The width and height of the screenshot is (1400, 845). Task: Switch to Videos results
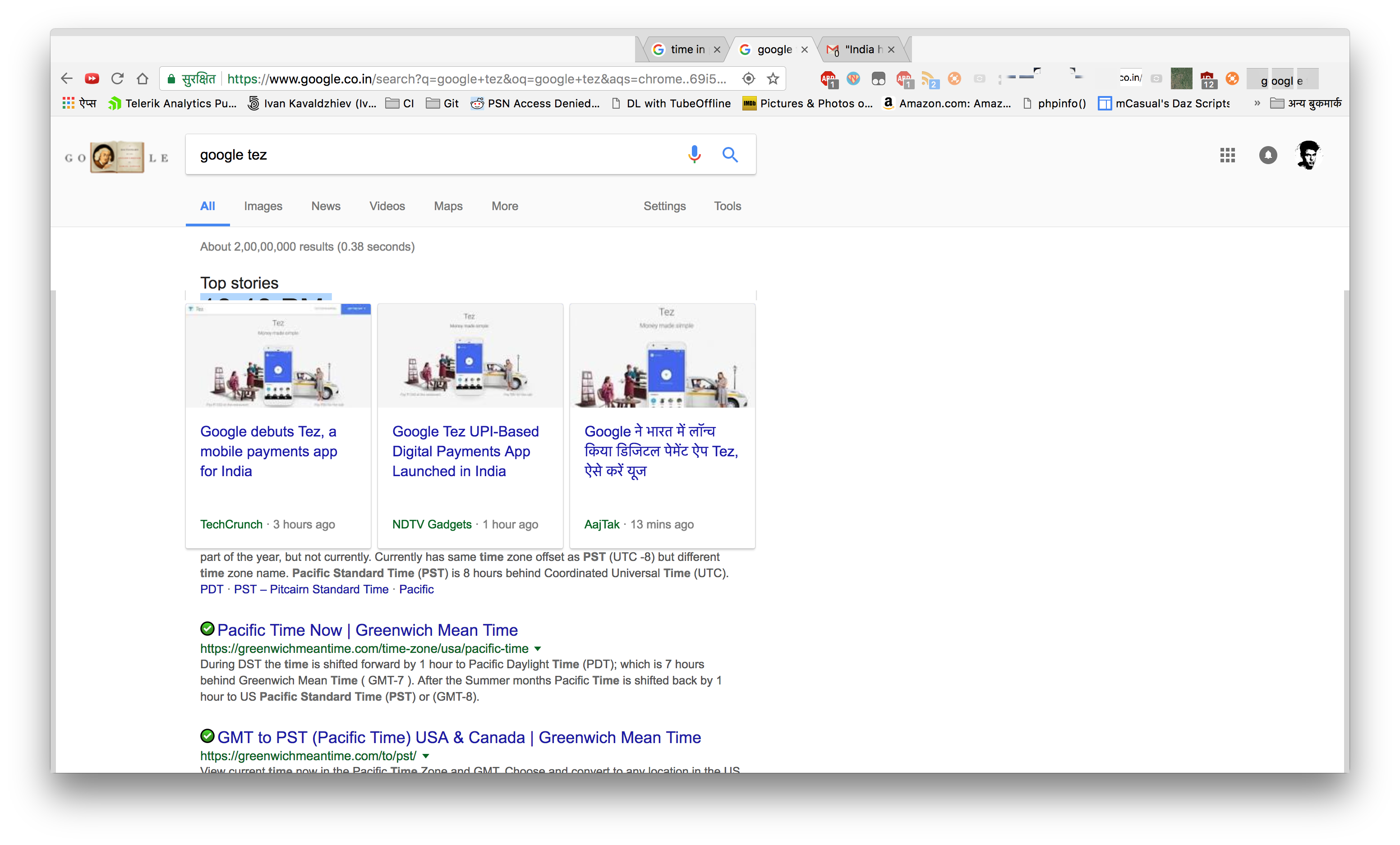pyautogui.click(x=387, y=206)
